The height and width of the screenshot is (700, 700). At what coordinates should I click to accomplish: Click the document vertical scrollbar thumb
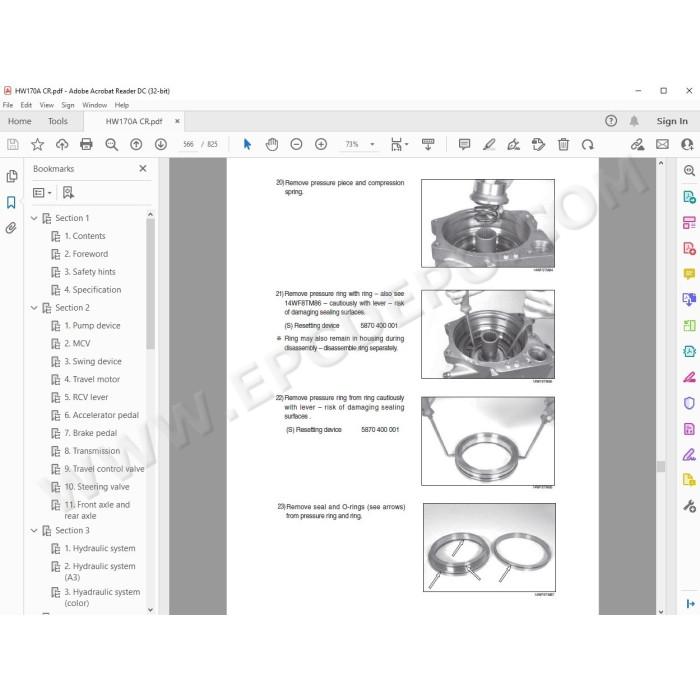click(x=661, y=467)
